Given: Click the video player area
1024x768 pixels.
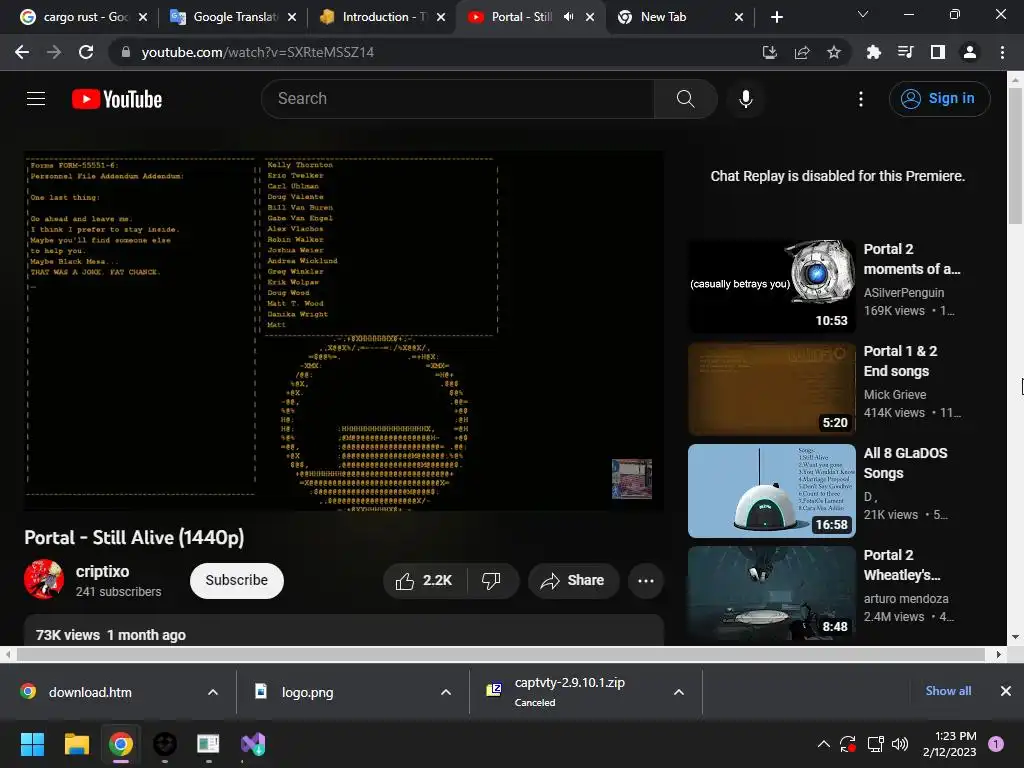Looking at the screenshot, I should pyautogui.click(x=344, y=331).
